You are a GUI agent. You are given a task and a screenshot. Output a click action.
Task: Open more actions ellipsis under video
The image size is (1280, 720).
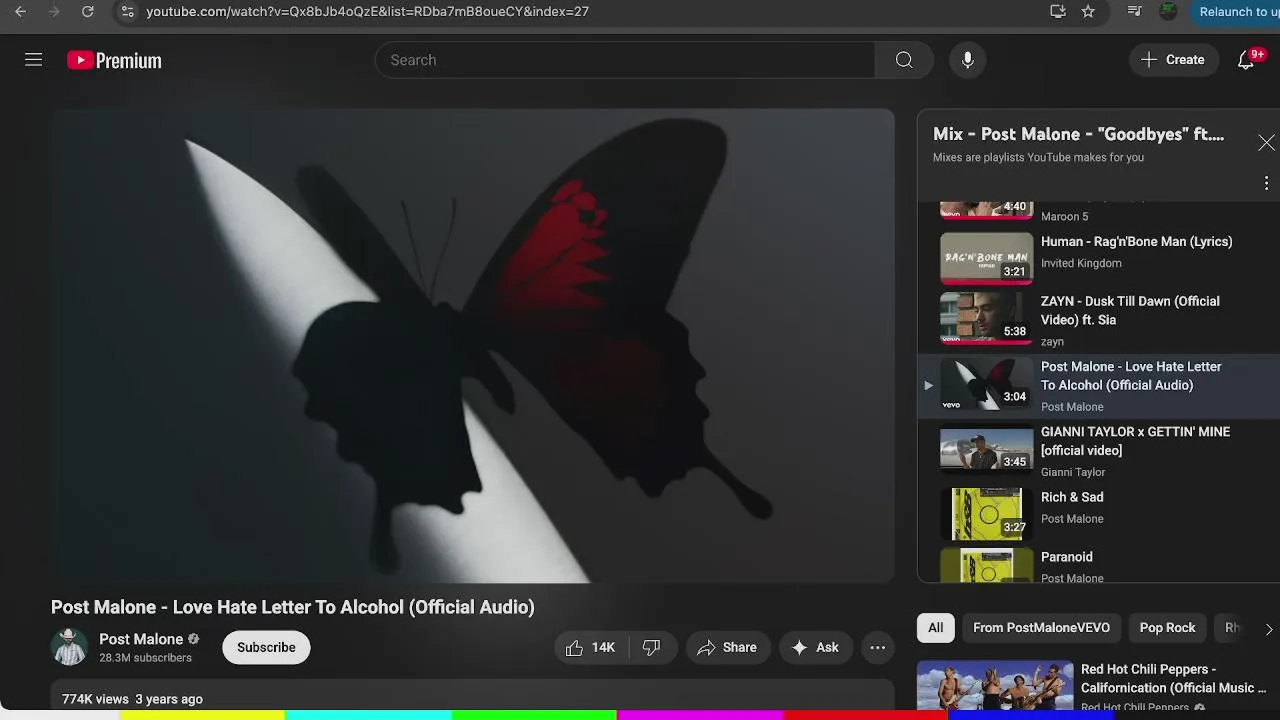[877, 648]
